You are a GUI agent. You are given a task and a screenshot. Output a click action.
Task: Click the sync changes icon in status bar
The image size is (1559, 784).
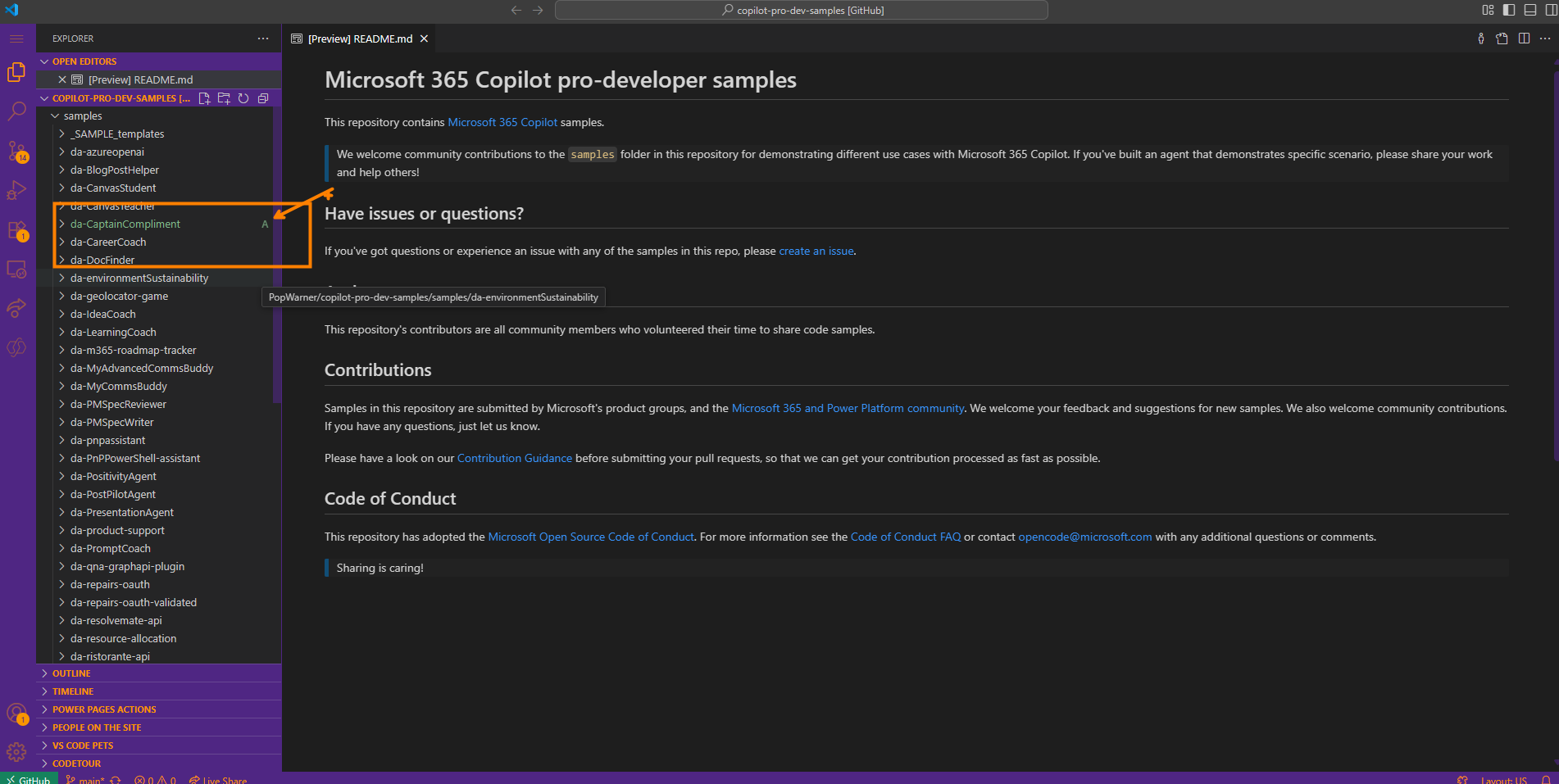[x=116, y=779]
